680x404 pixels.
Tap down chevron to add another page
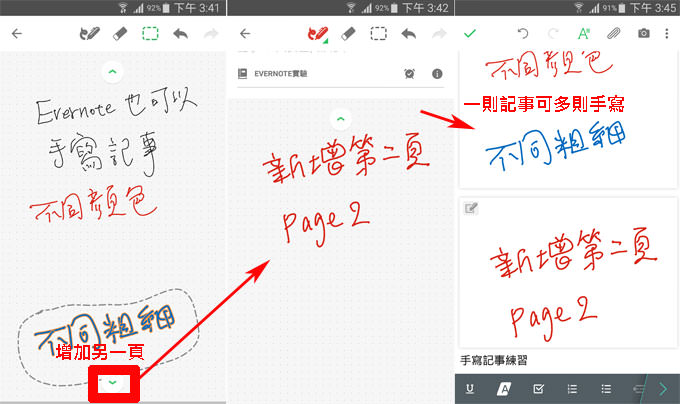point(113,383)
